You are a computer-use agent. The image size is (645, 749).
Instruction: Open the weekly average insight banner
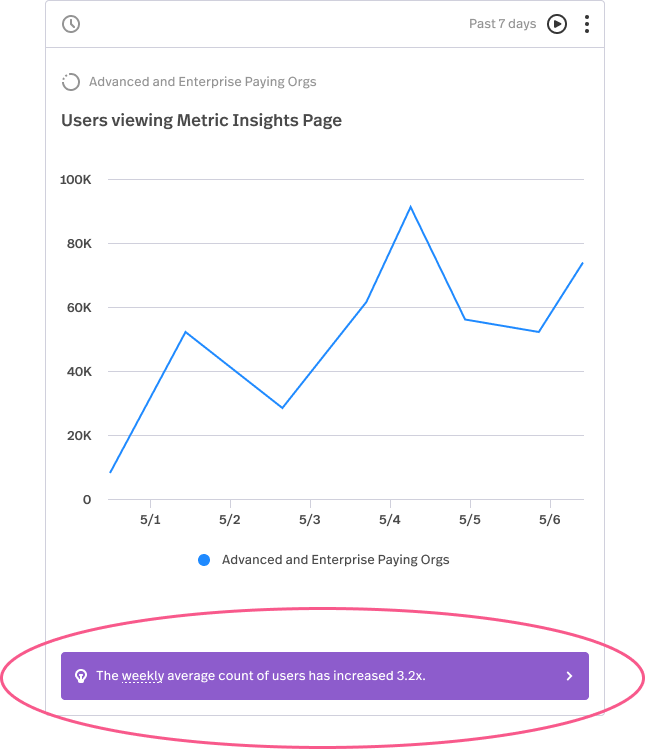tap(325, 676)
